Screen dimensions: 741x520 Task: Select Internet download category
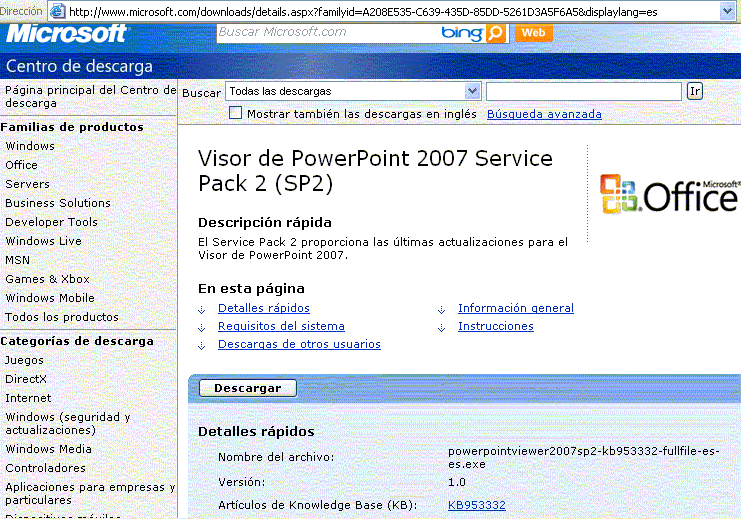[28, 398]
